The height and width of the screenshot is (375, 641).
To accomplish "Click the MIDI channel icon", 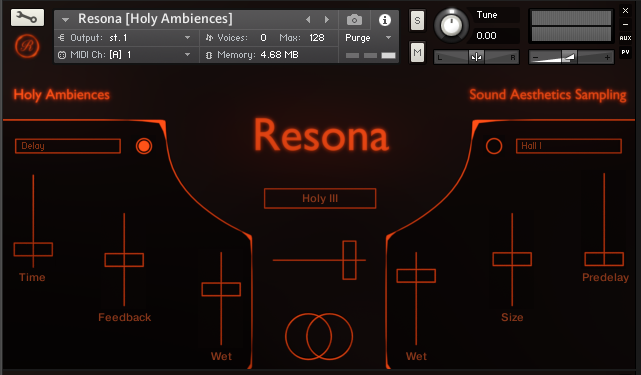I will tap(62, 55).
